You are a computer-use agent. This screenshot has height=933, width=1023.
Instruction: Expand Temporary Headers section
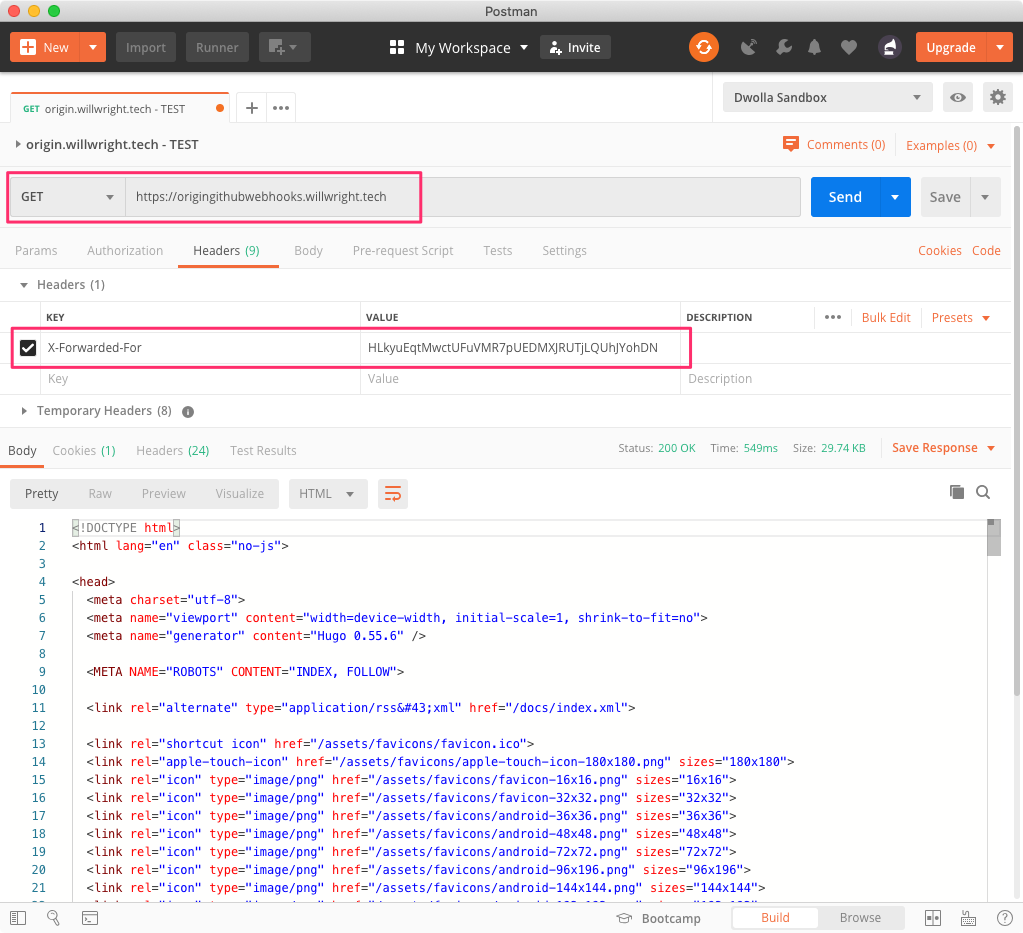click(24, 411)
